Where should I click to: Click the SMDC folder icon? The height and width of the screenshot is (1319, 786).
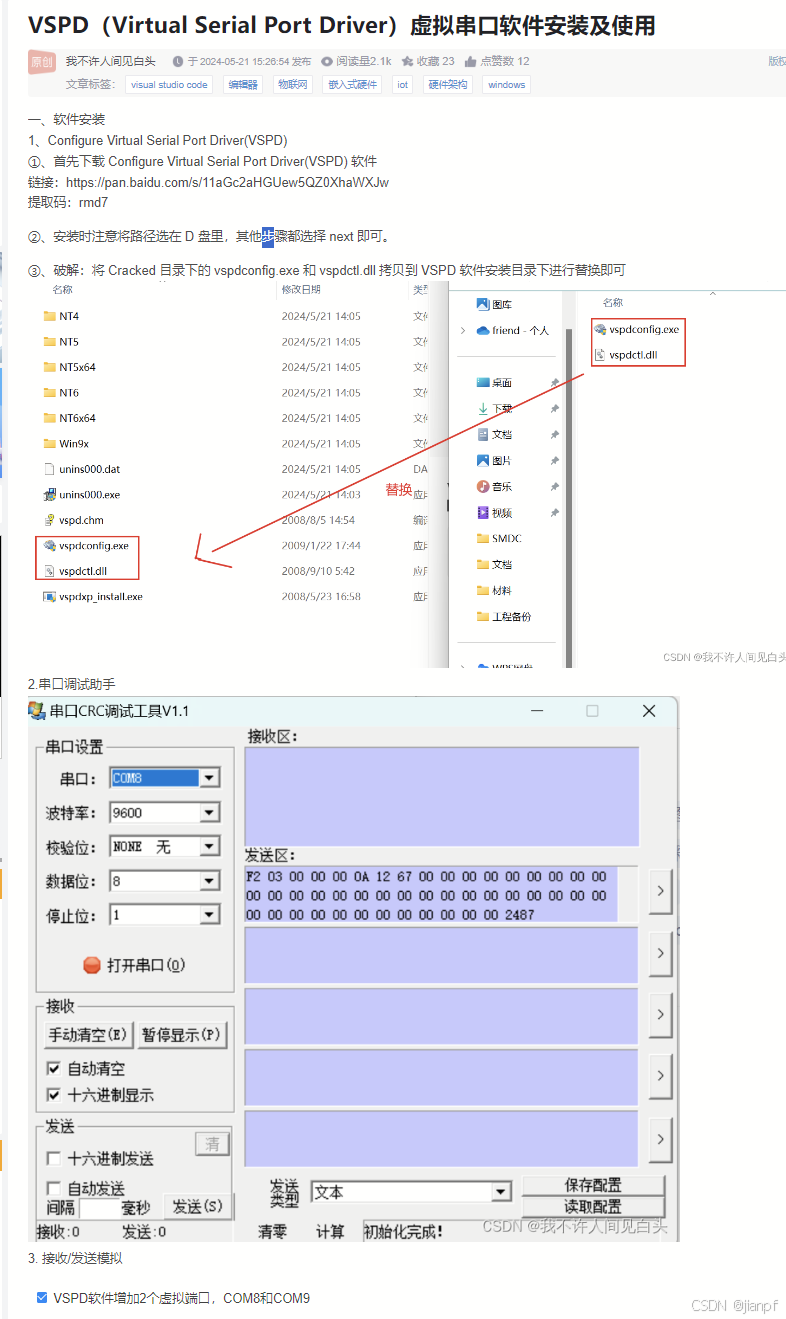click(483, 538)
